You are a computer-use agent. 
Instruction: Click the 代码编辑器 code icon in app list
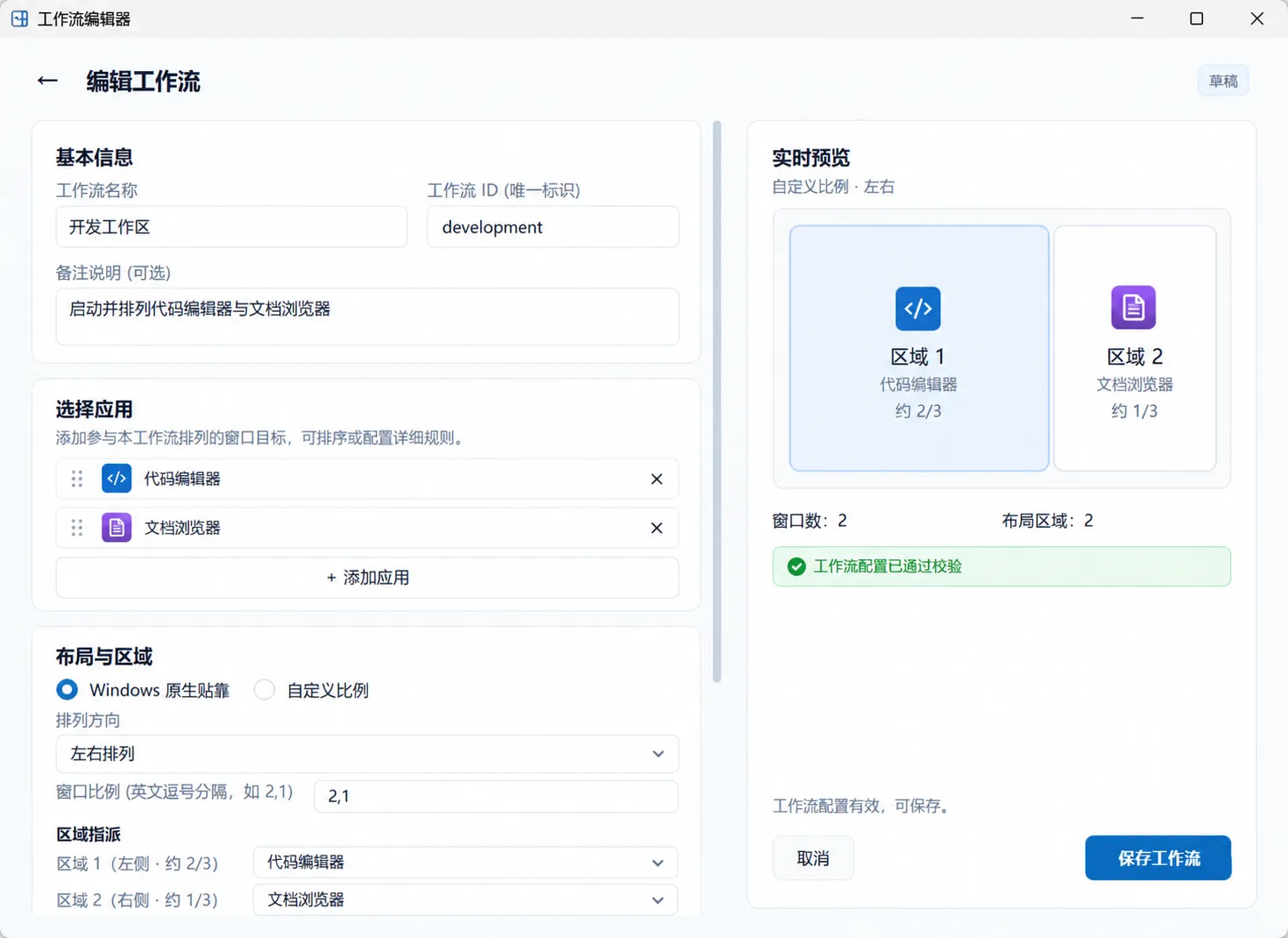(117, 479)
